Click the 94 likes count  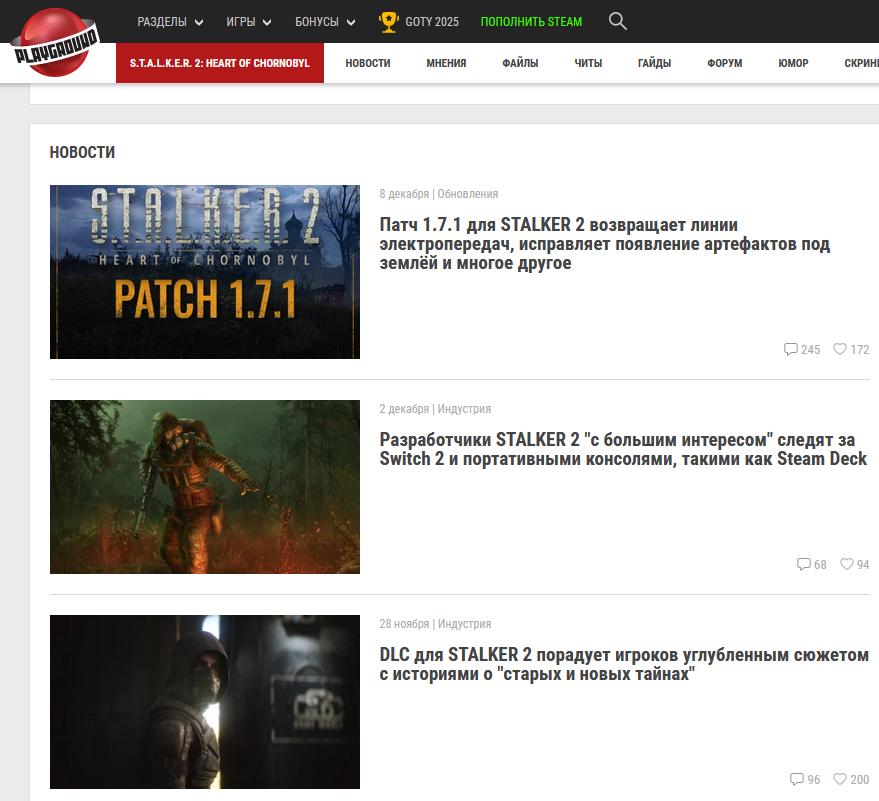coord(863,564)
